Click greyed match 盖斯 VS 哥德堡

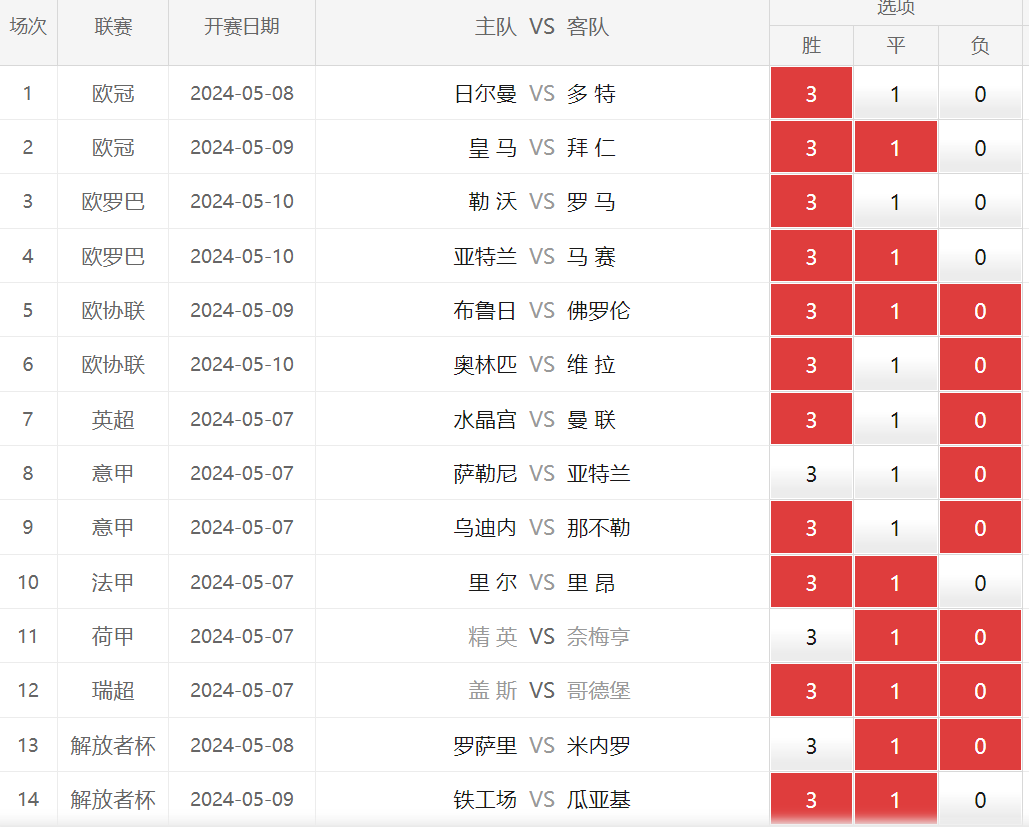(549, 691)
